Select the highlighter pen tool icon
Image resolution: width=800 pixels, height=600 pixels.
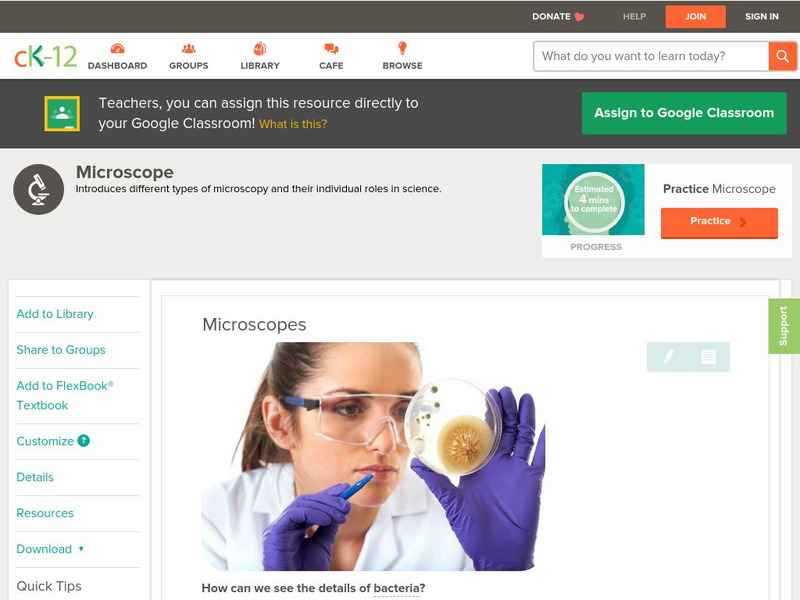(x=668, y=356)
